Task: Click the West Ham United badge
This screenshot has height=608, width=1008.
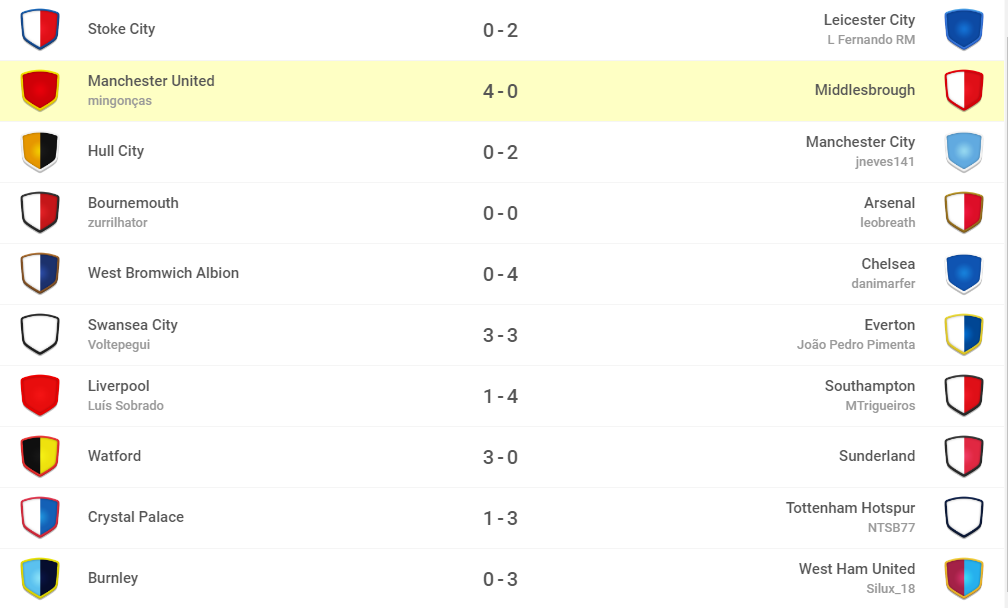Action: point(964,578)
